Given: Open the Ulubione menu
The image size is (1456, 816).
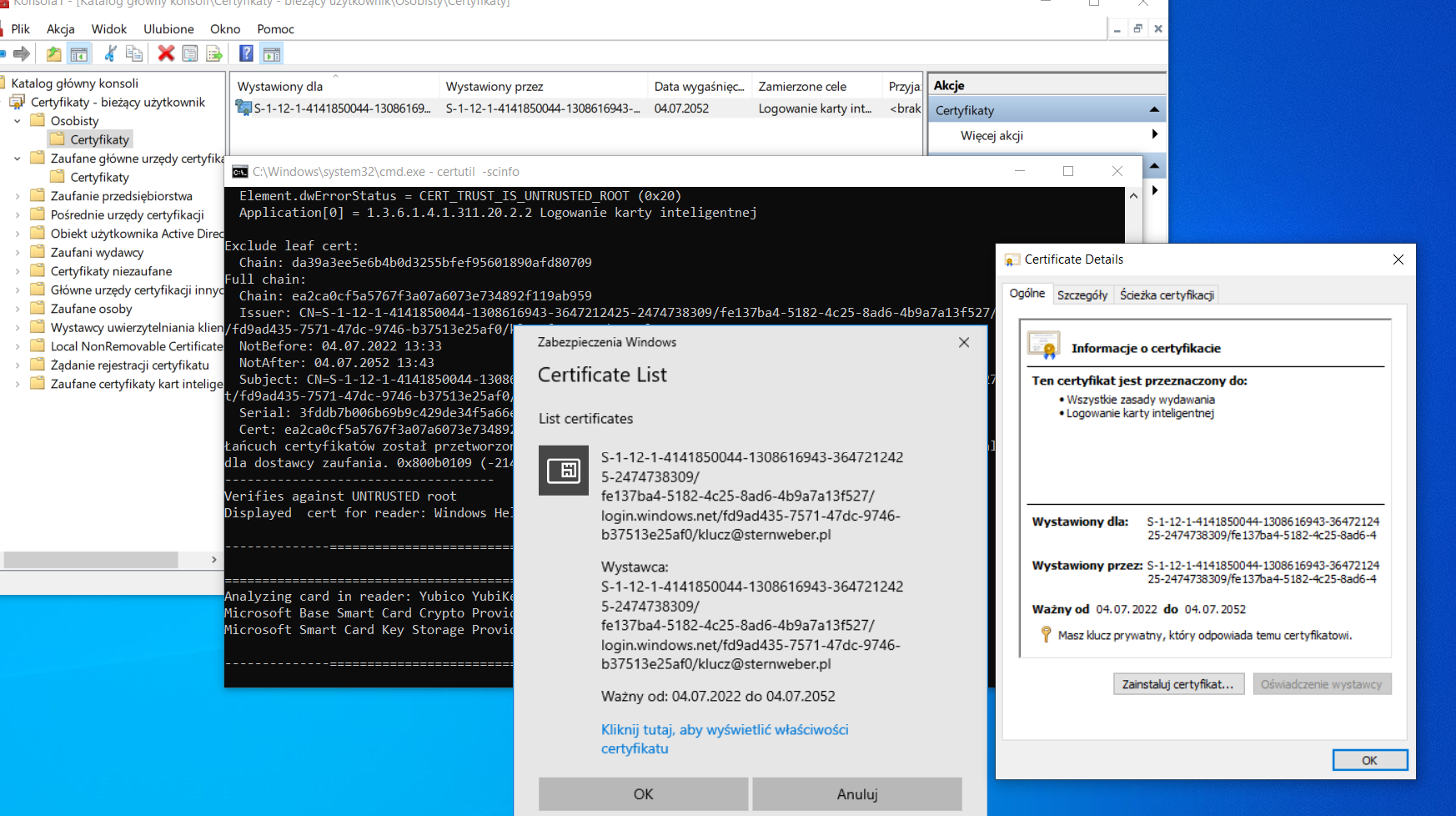Looking at the screenshot, I should pos(168,28).
